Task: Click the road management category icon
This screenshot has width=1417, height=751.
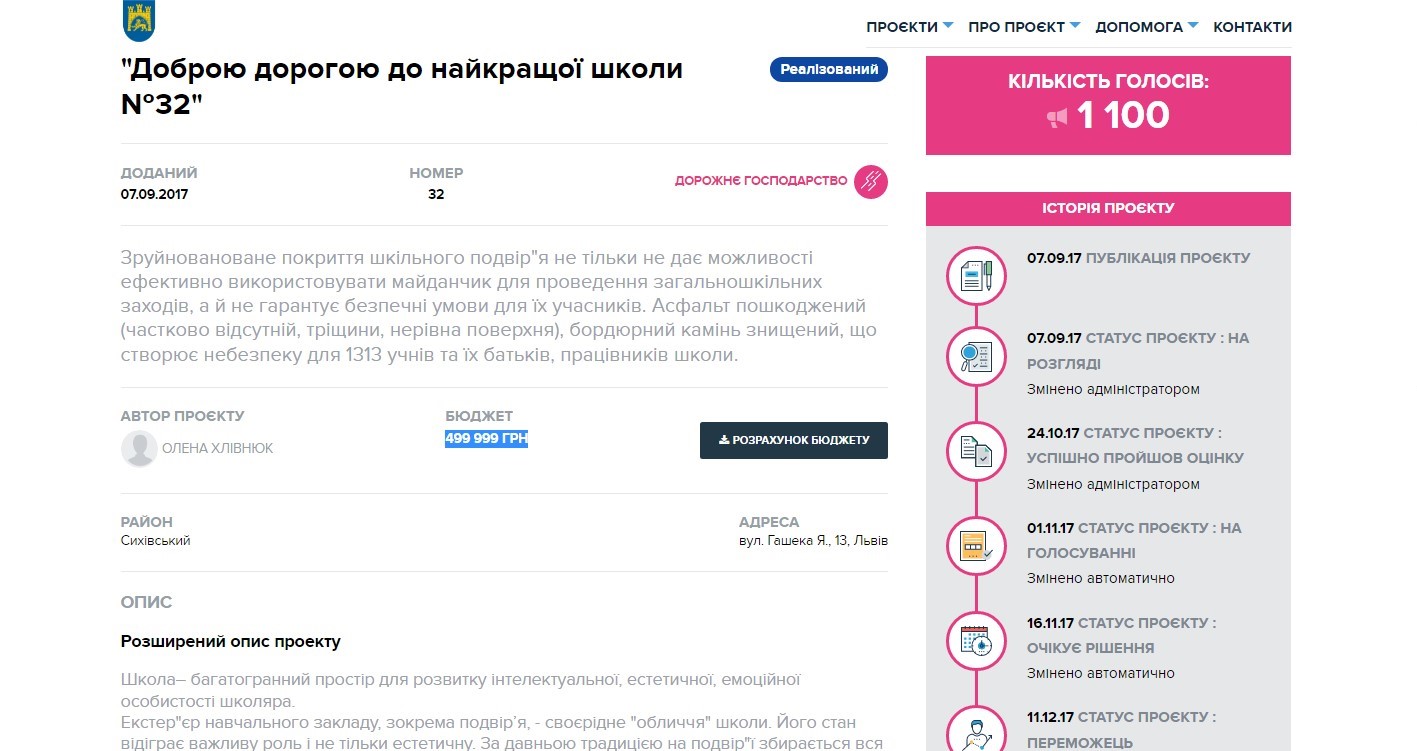Action: pos(870,181)
